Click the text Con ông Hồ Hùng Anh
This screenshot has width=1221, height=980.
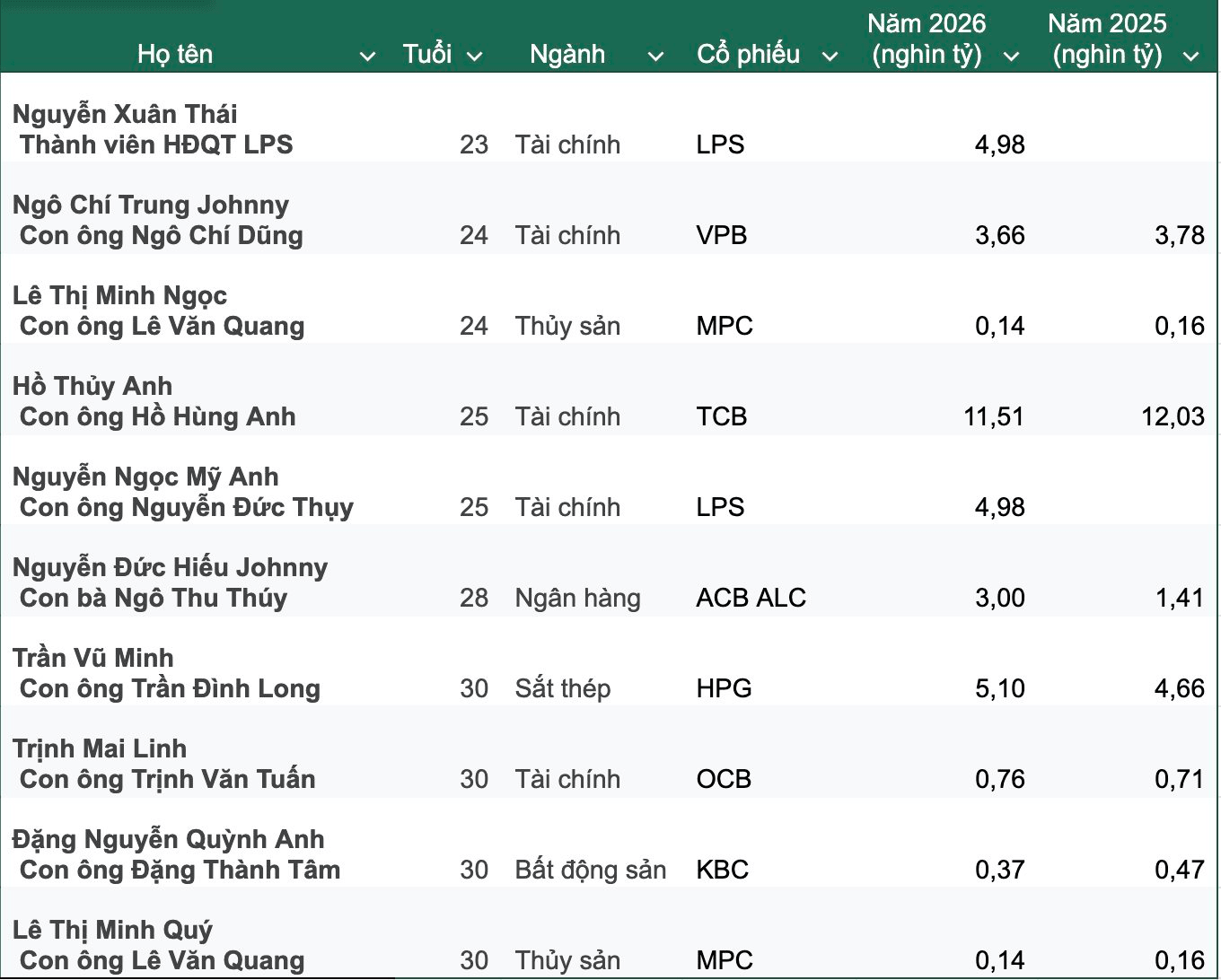[x=158, y=416]
